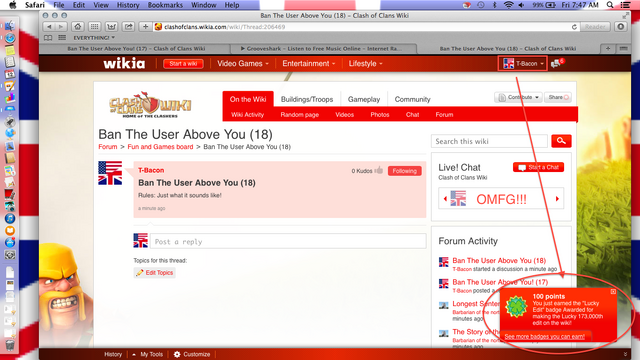Open Wiki Activity from the red submenu
640x360 pixels.
point(247,115)
